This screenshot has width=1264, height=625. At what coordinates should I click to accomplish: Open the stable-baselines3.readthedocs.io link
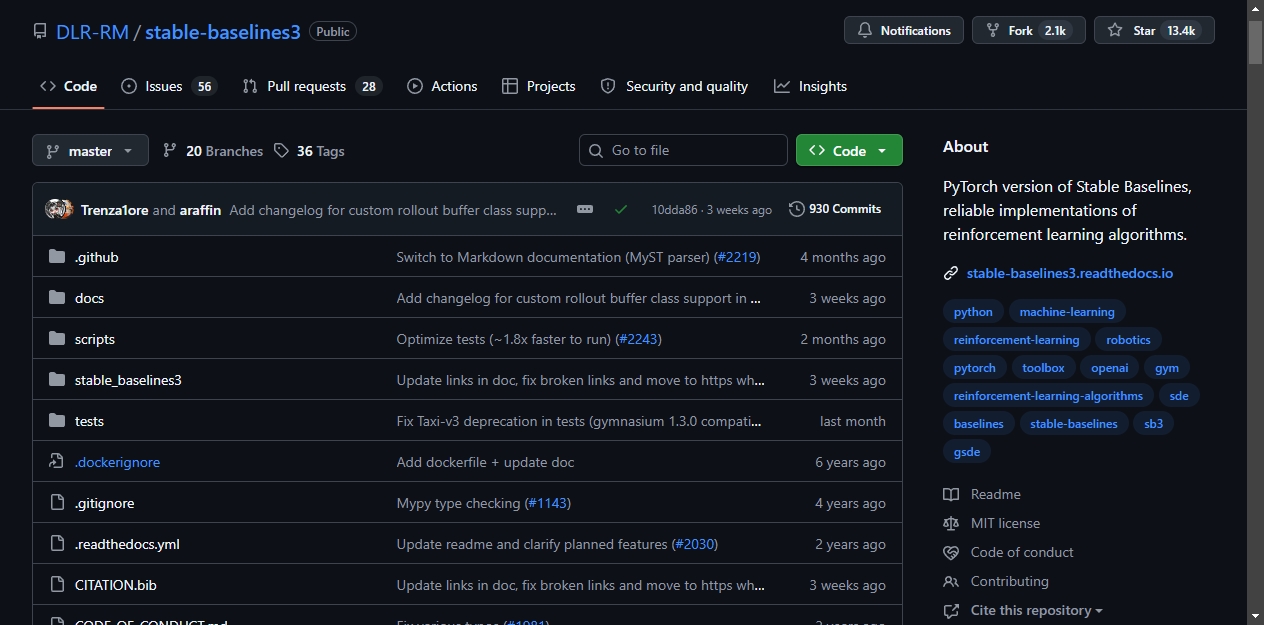[x=1070, y=273]
